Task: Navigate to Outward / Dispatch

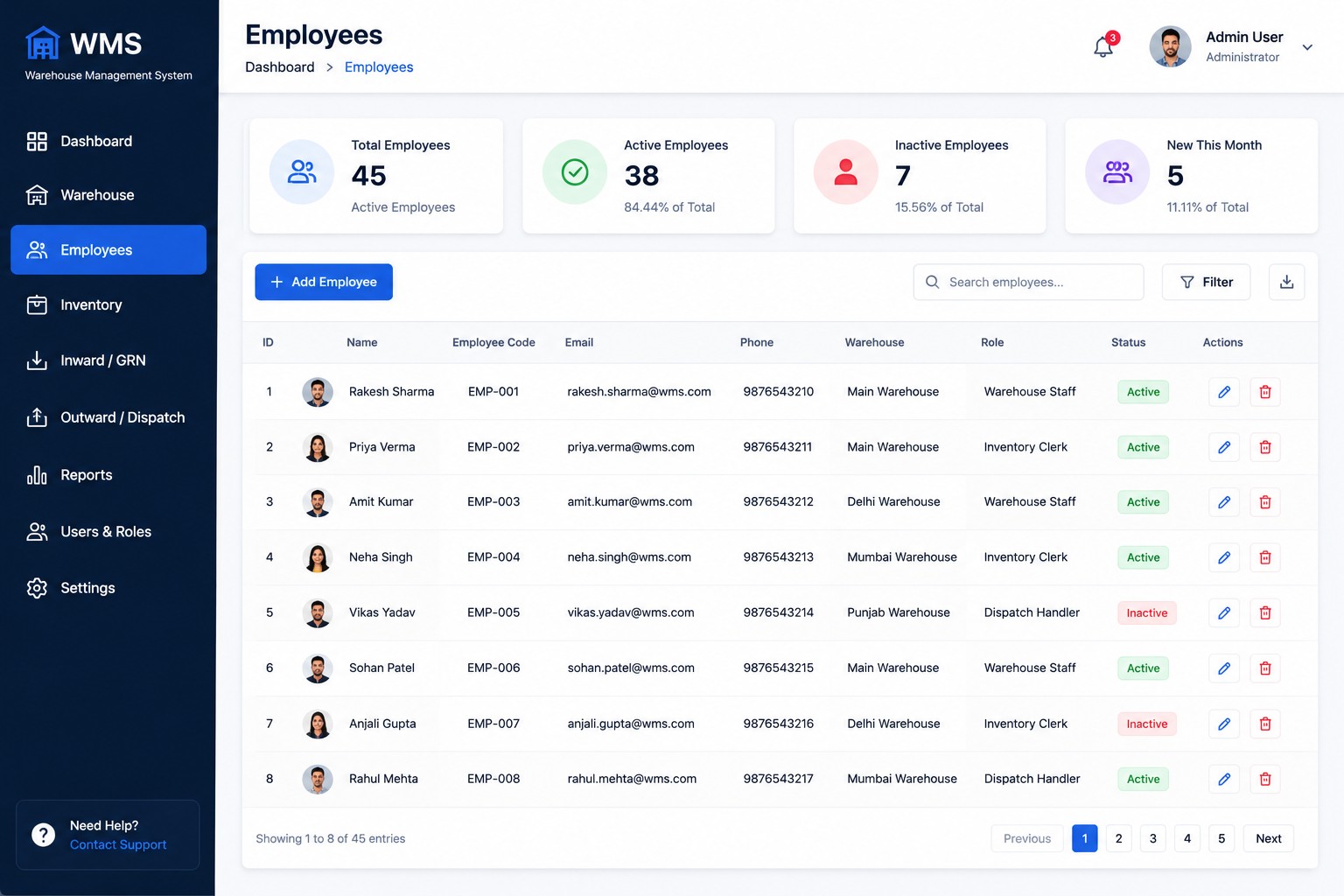Action: pyautogui.click(x=108, y=417)
